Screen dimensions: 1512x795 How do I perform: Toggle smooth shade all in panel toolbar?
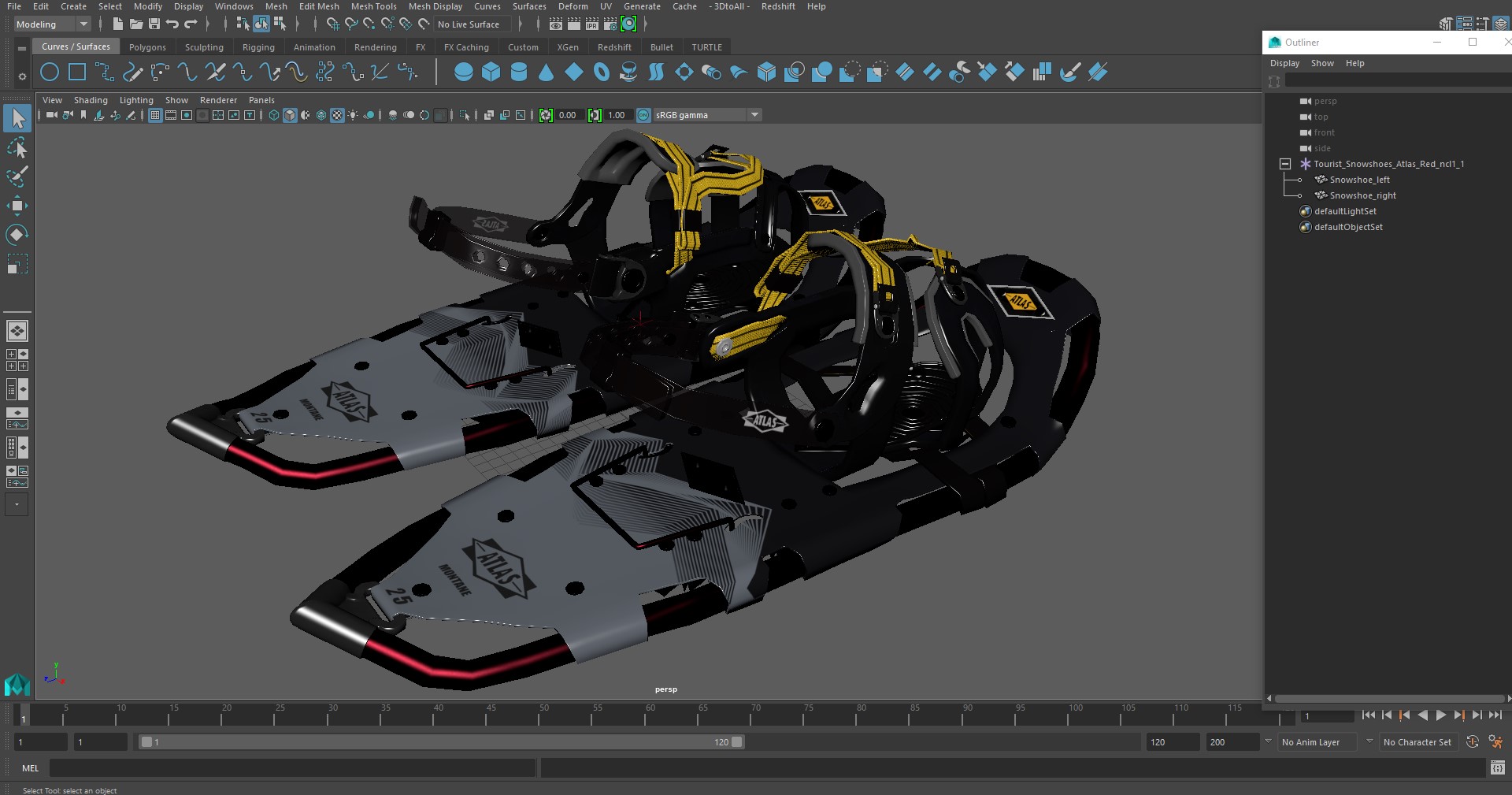pyautogui.click(x=290, y=115)
